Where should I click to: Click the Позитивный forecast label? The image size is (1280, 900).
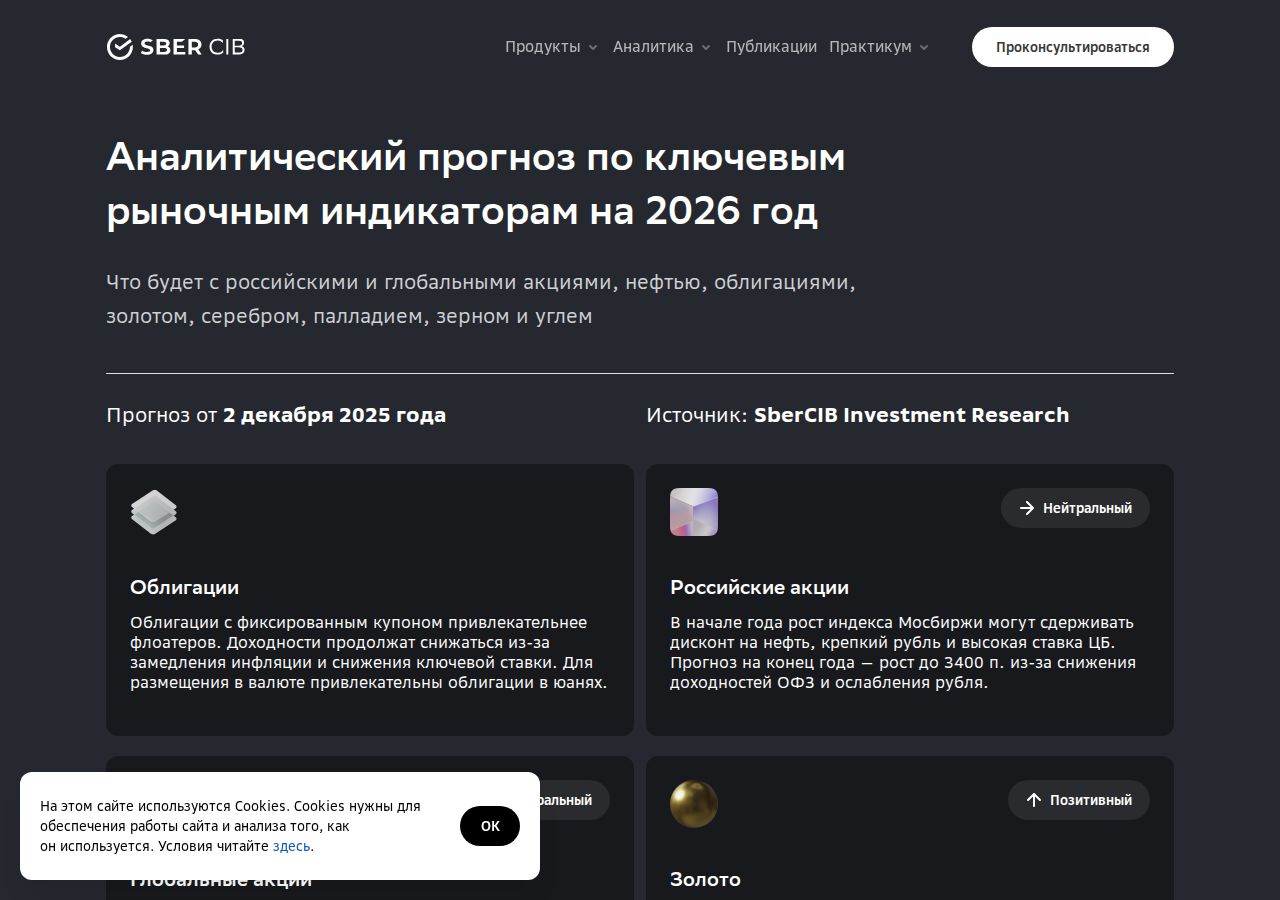(1091, 800)
